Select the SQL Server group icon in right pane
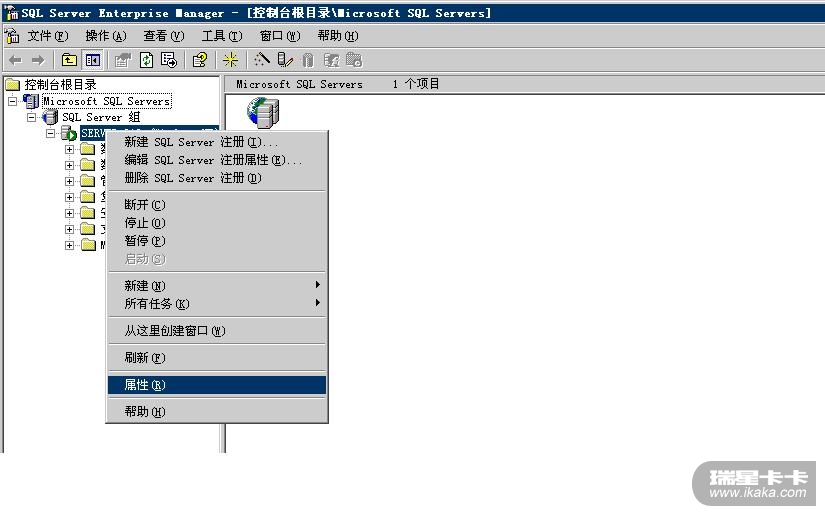Screen dimensions: 825x512 pos(263,113)
